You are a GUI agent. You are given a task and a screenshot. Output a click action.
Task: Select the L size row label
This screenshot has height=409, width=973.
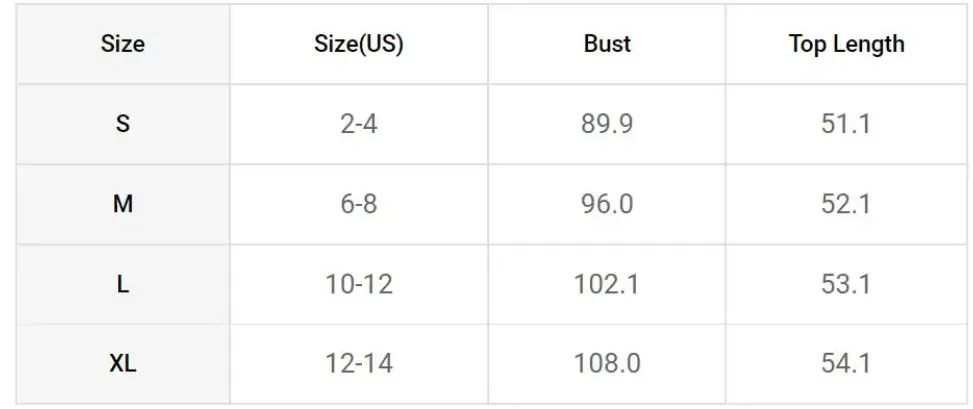pyautogui.click(x=123, y=284)
